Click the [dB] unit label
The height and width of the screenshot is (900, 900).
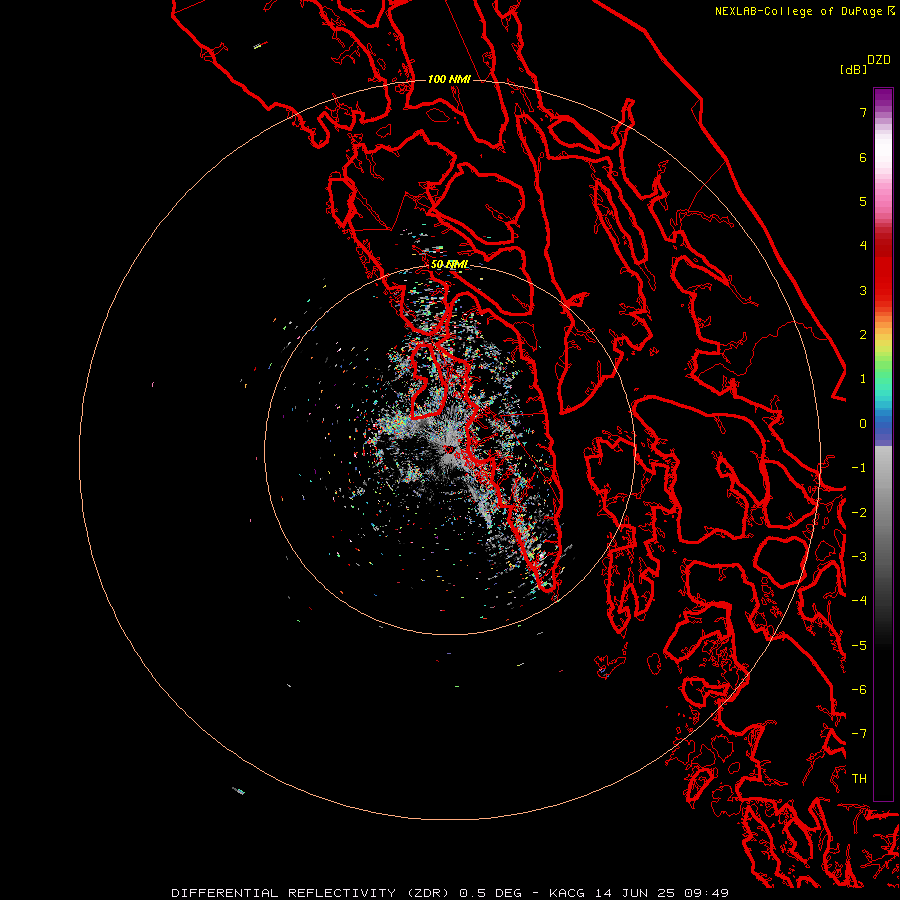[x=853, y=69]
